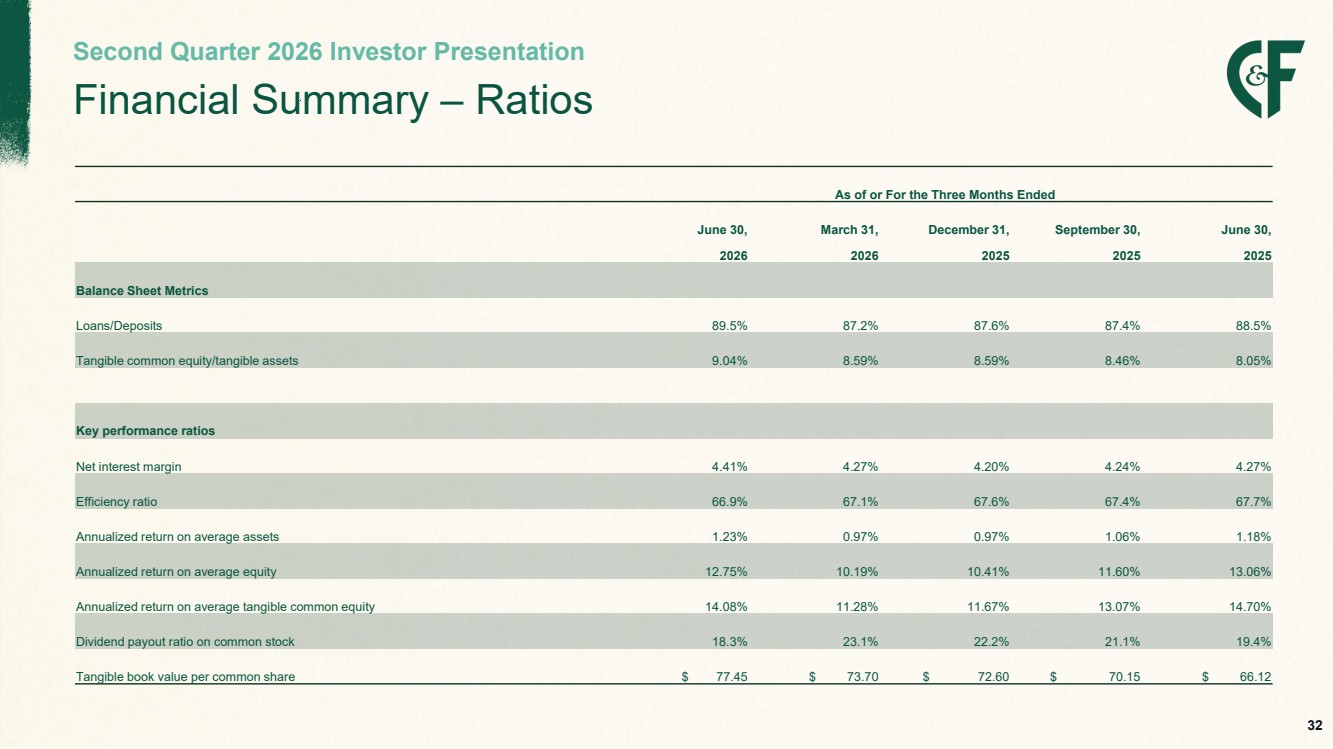Image resolution: width=1333 pixels, height=749 pixels.
Task: Click the March 31, 2026 column header
Action: [849, 243]
